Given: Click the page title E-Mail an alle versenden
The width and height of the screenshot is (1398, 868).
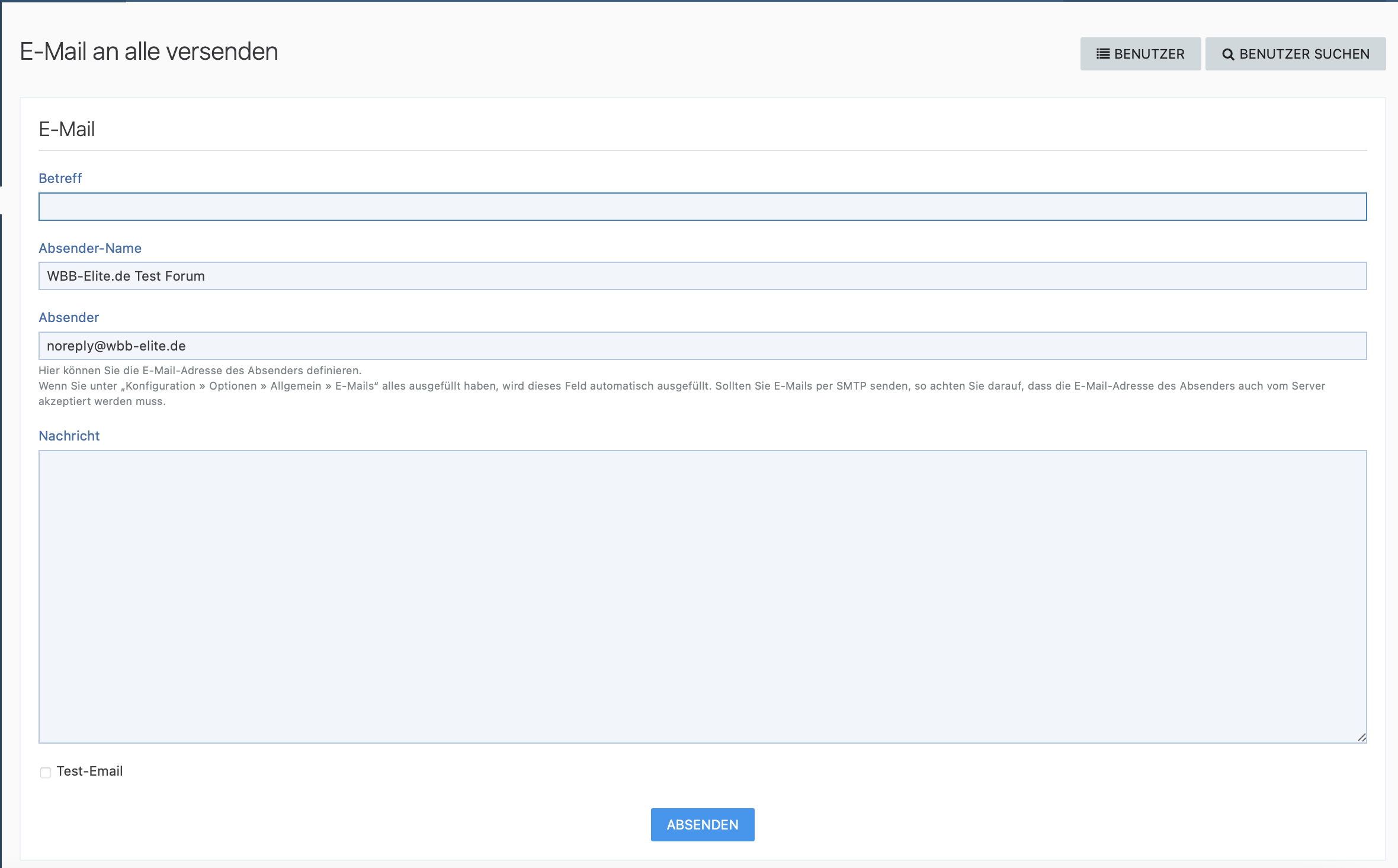Looking at the screenshot, I should pos(149,52).
